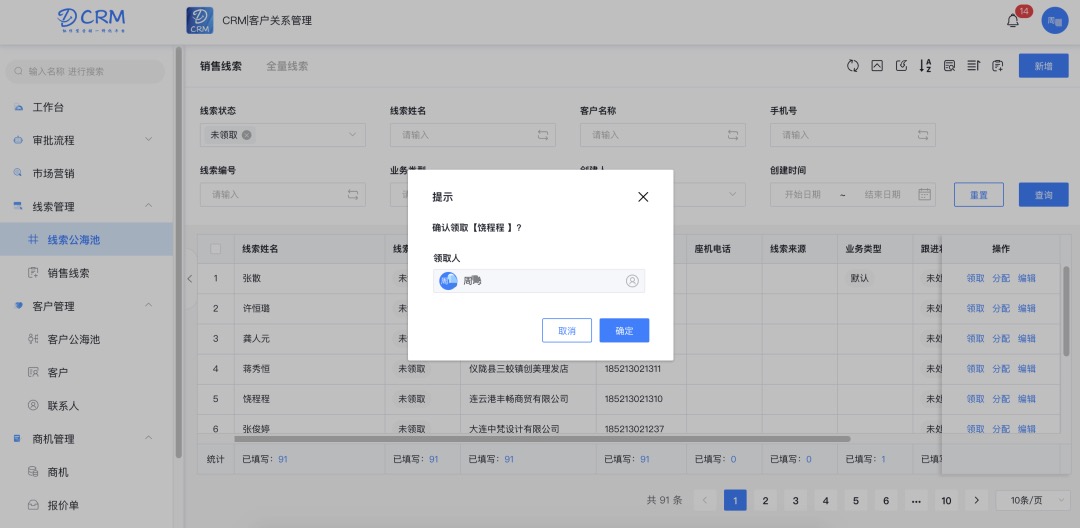This screenshot has height=528, width=1080.
Task: Switch to the 全量线索 tab
Action: (287, 66)
